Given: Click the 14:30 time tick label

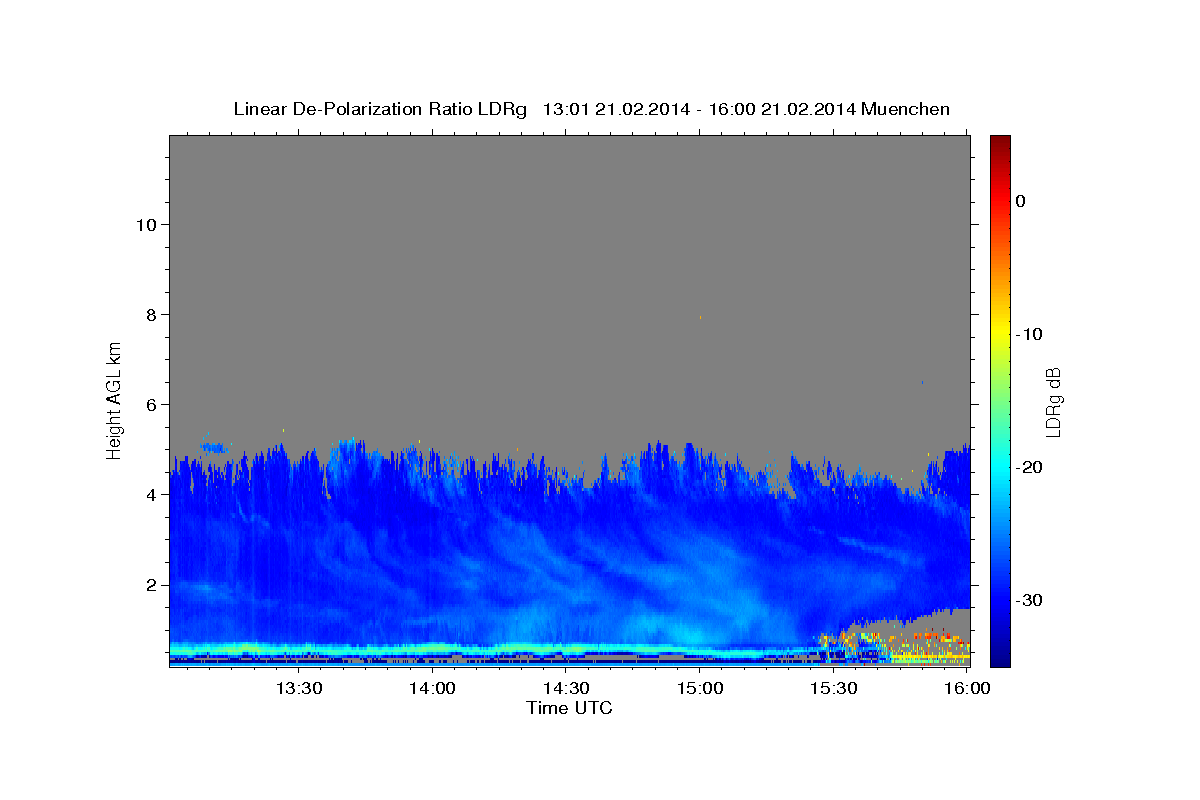Looking at the screenshot, I should pyautogui.click(x=566, y=689).
